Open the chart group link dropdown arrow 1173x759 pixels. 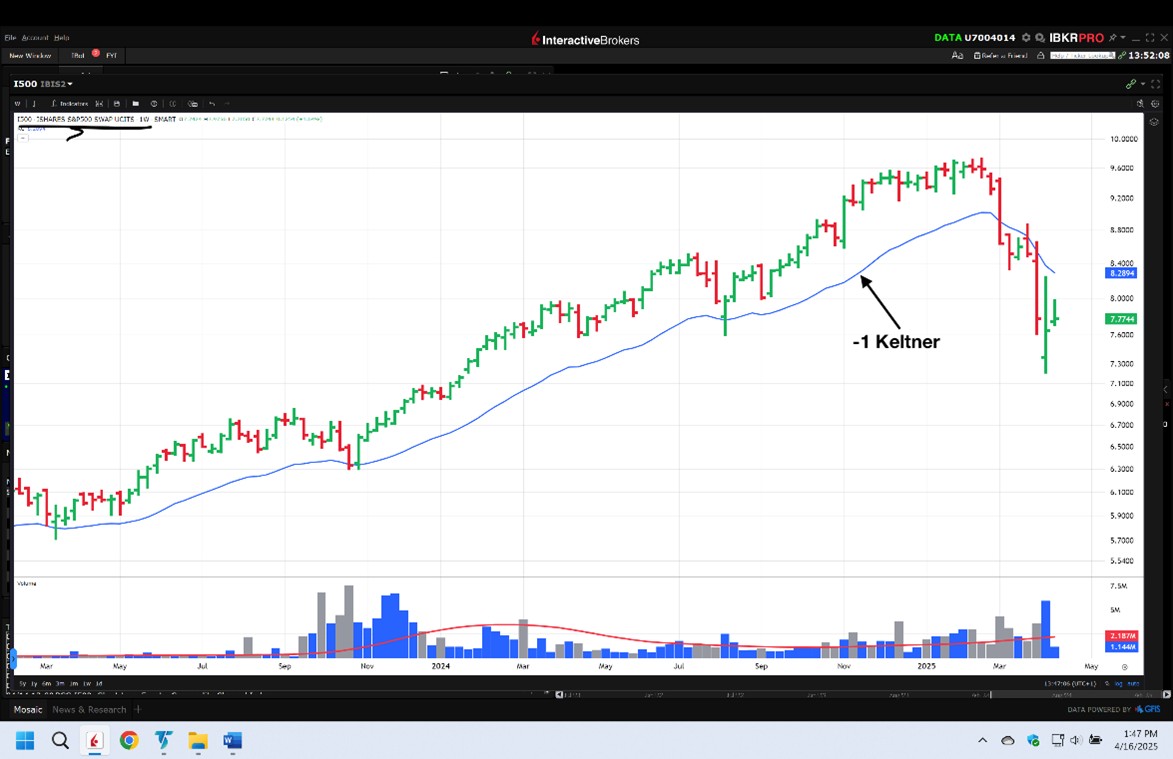coord(1143,84)
